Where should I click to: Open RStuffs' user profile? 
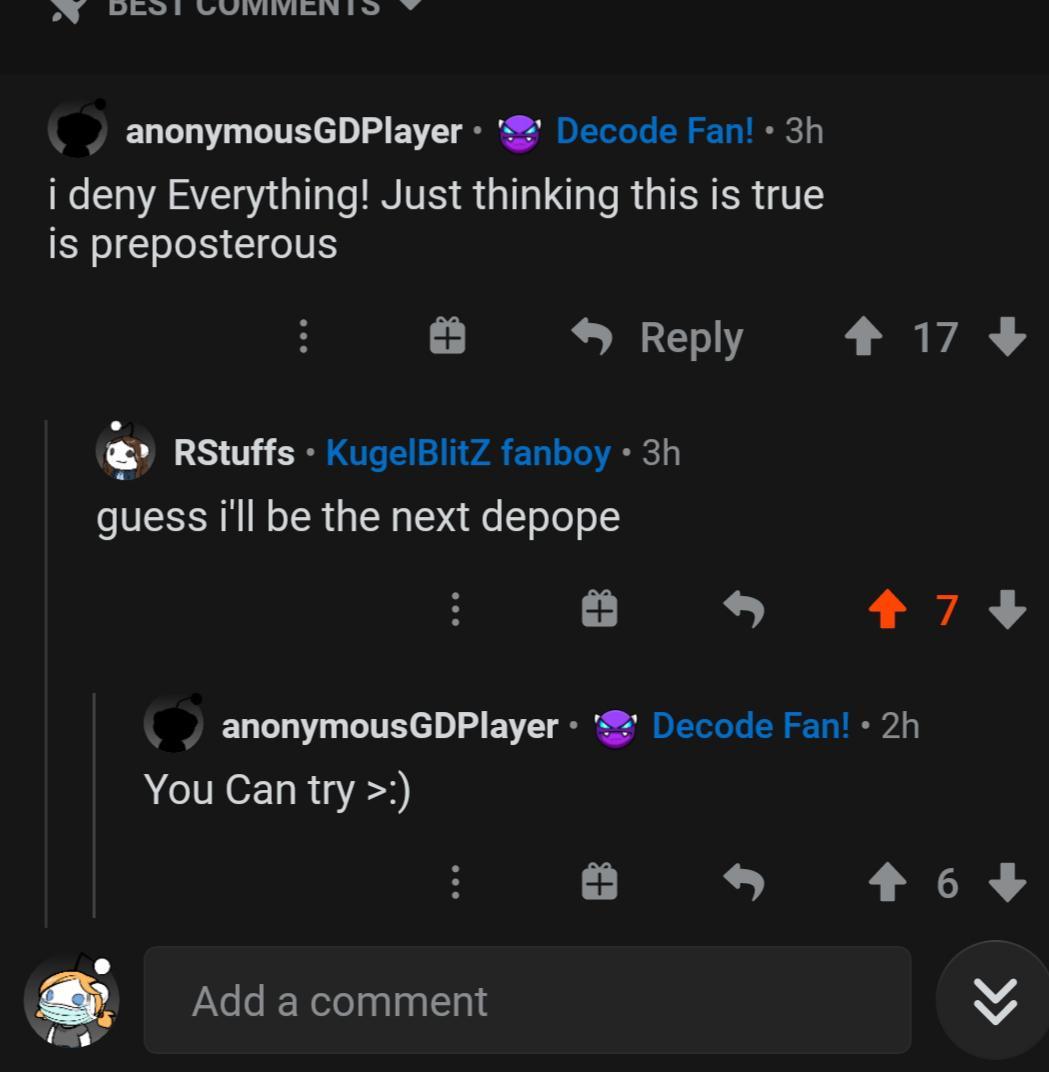pos(234,453)
